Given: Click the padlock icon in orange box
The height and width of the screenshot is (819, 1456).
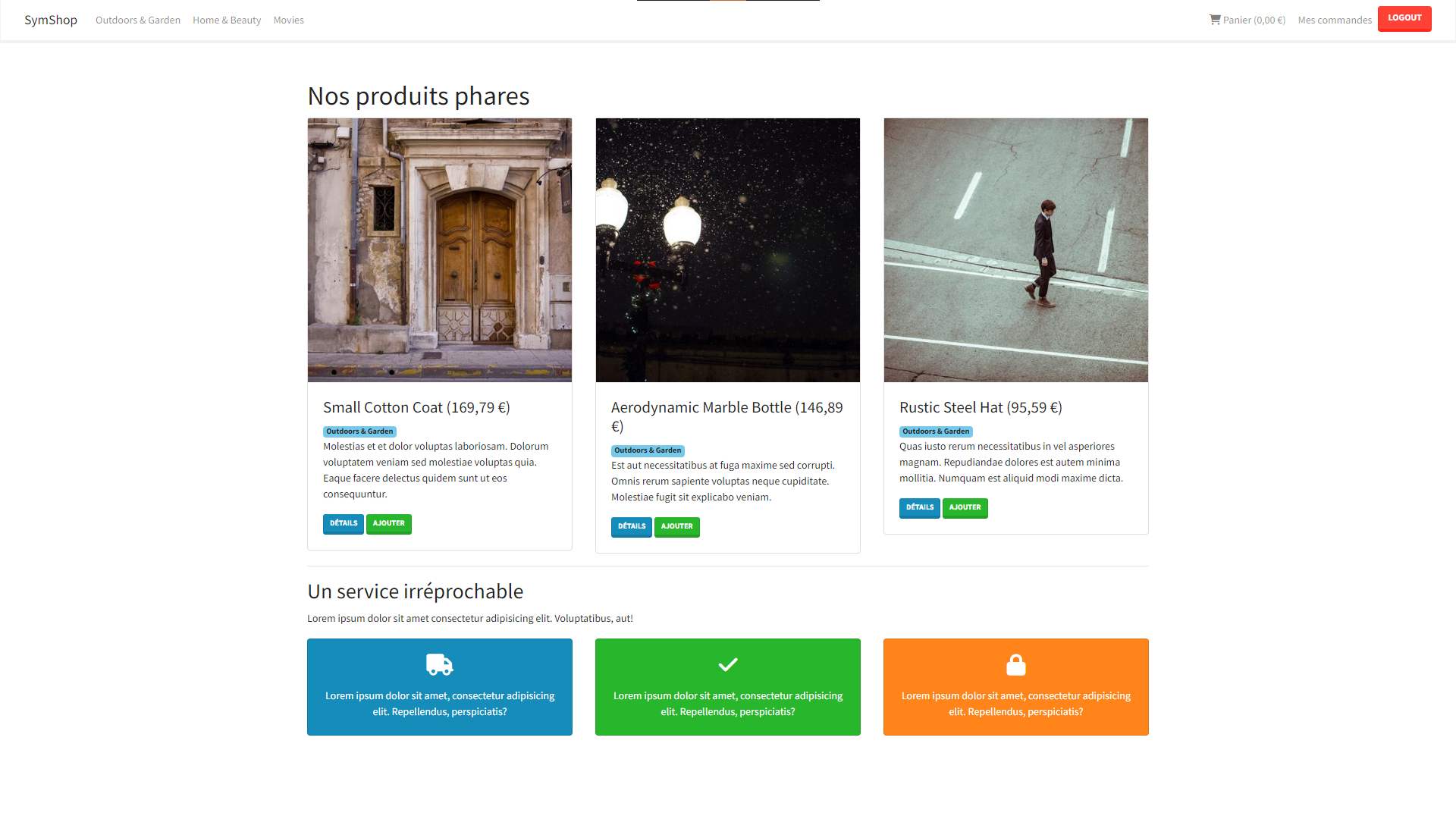Looking at the screenshot, I should click(x=1015, y=664).
